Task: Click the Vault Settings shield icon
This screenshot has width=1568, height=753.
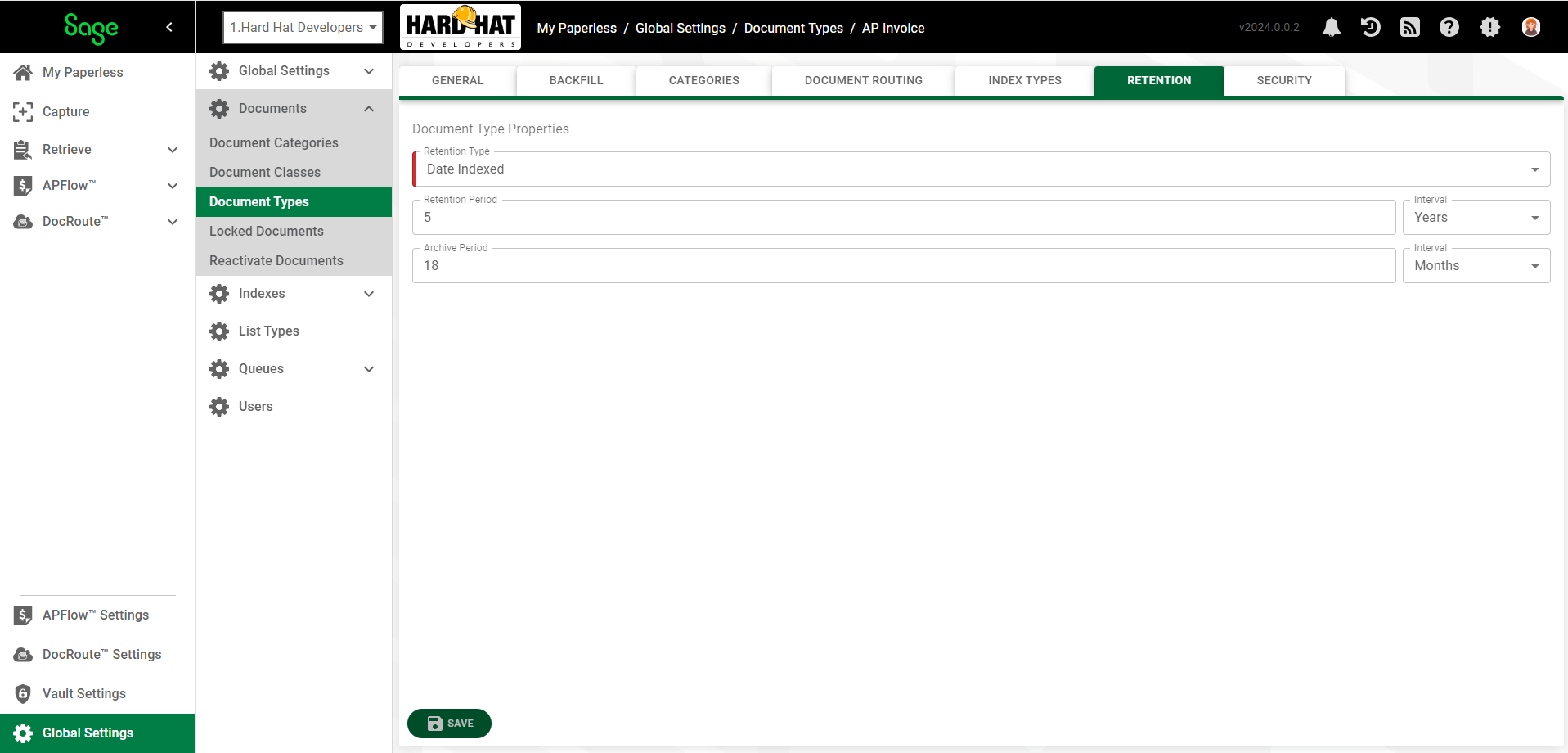Action: tap(23, 693)
